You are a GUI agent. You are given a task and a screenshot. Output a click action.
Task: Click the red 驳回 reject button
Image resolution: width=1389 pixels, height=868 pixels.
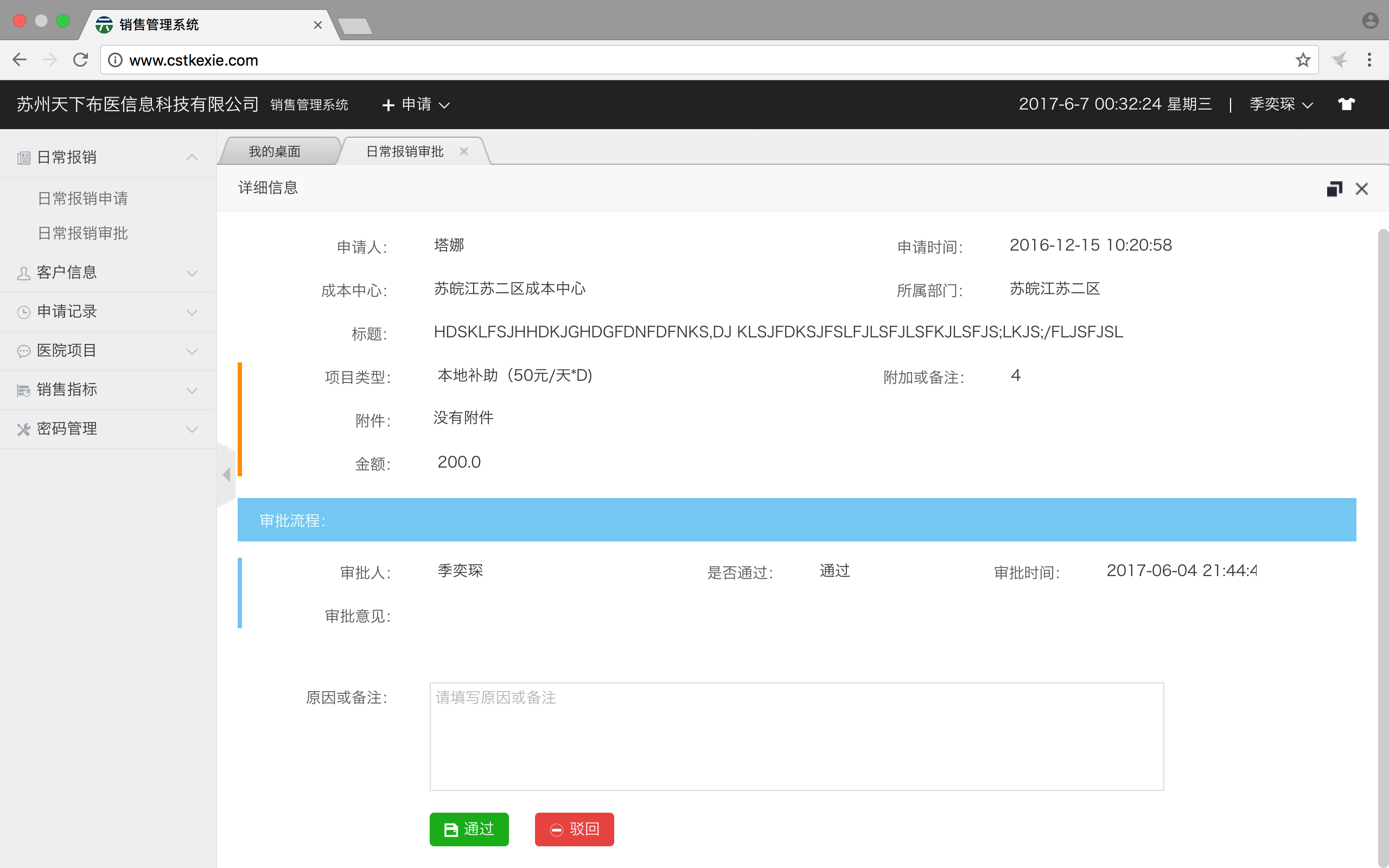pyautogui.click(x=574, y=829)
